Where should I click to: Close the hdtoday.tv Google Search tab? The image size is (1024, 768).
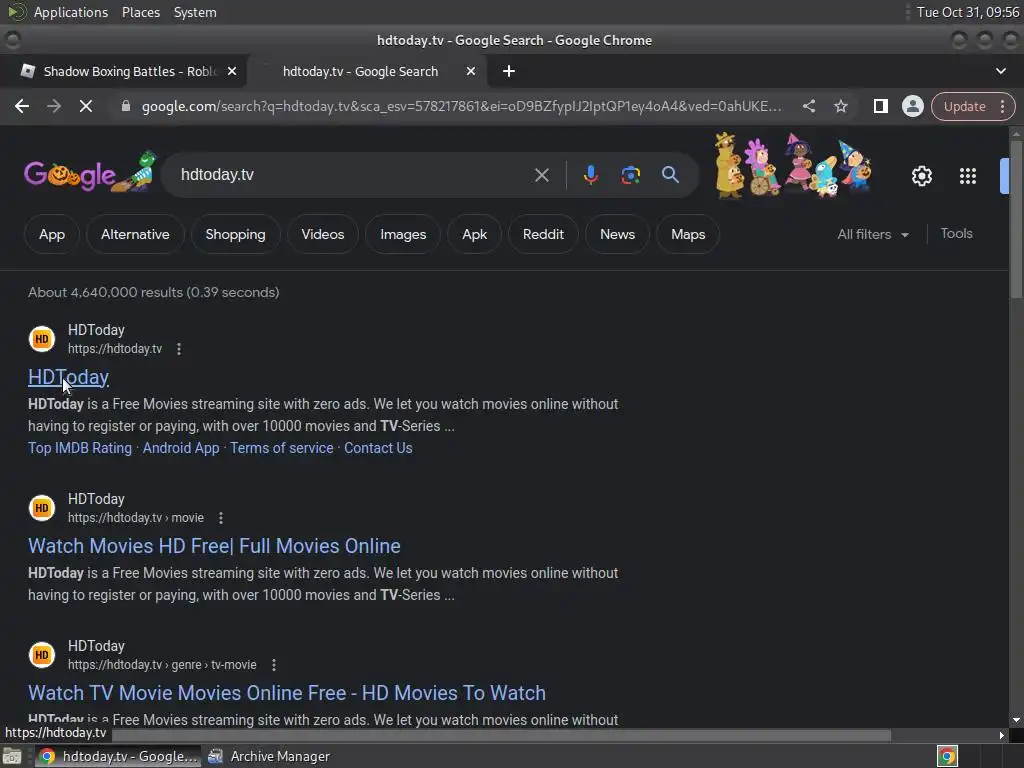[471, 71]
